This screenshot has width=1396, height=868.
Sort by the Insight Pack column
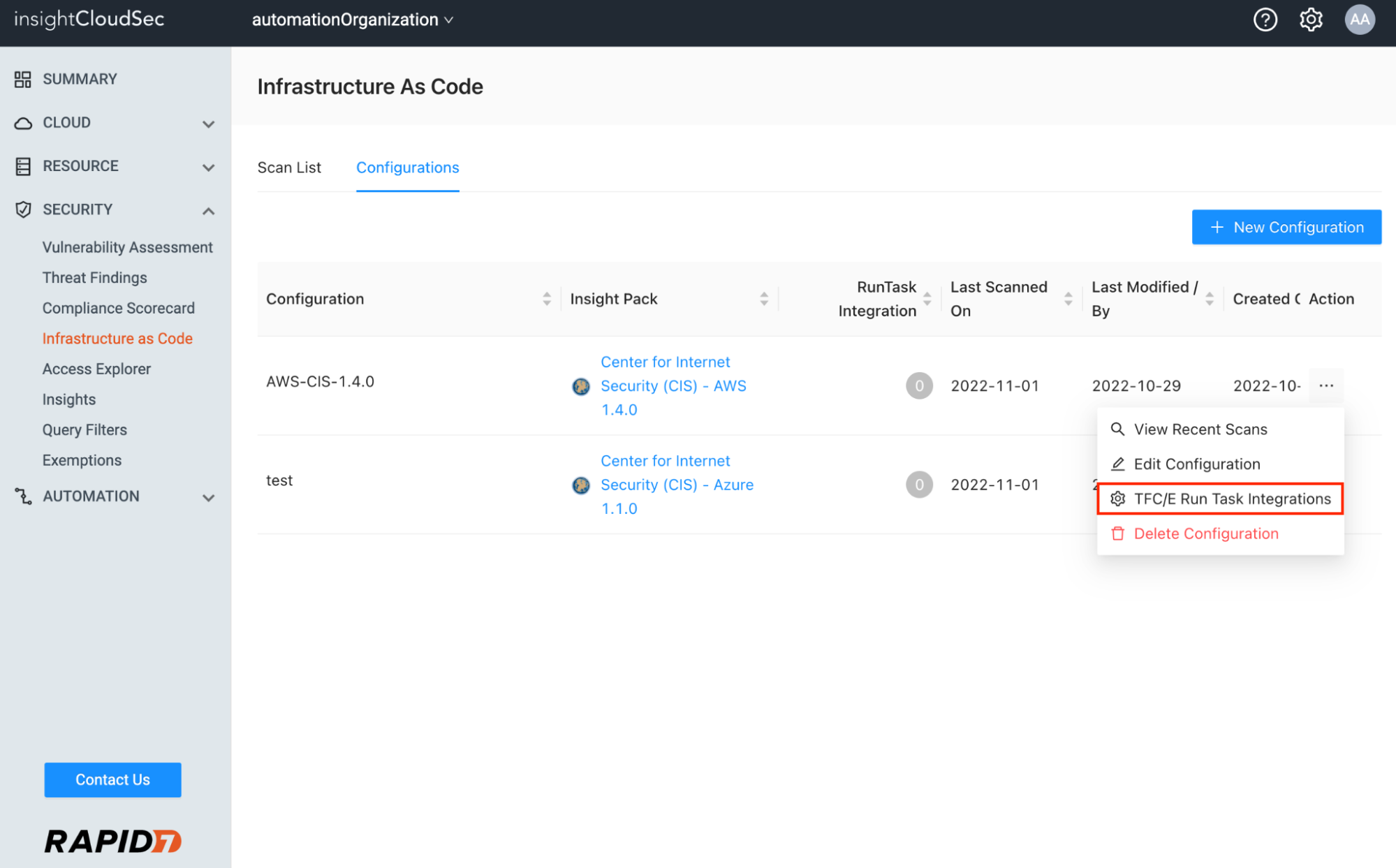[x=764, y=299]
